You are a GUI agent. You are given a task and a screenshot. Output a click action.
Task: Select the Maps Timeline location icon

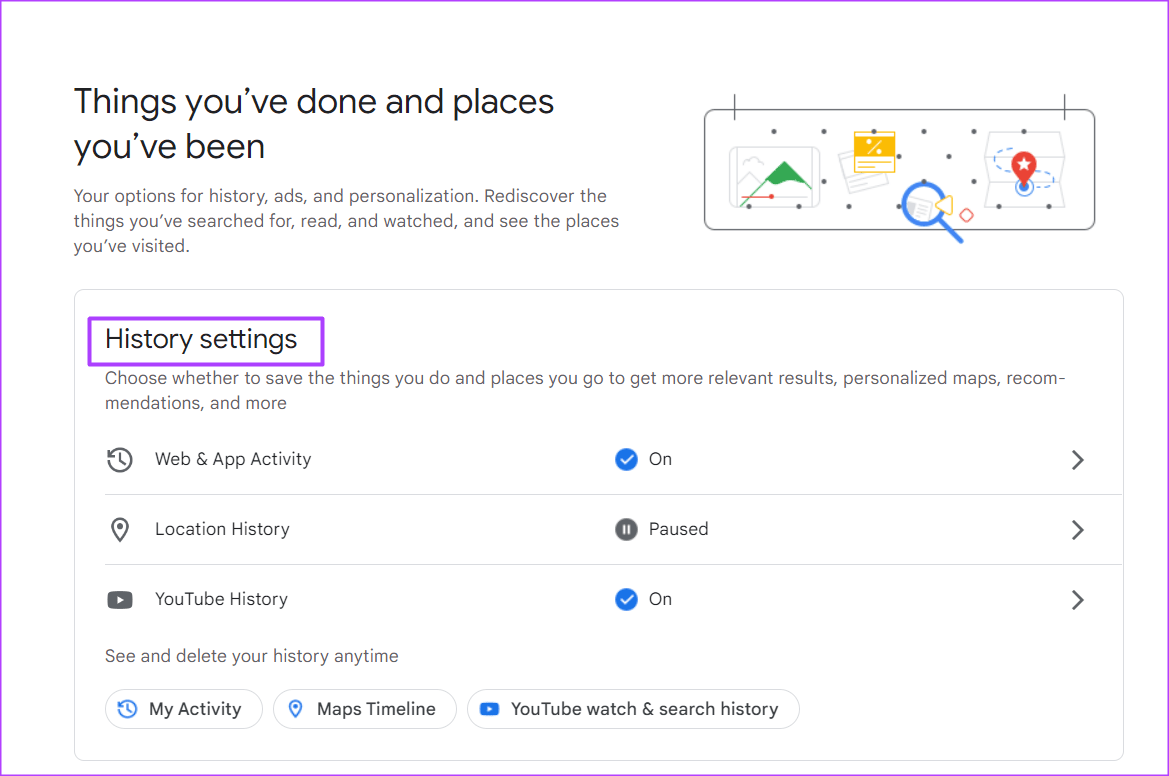[x=296, y=708]
